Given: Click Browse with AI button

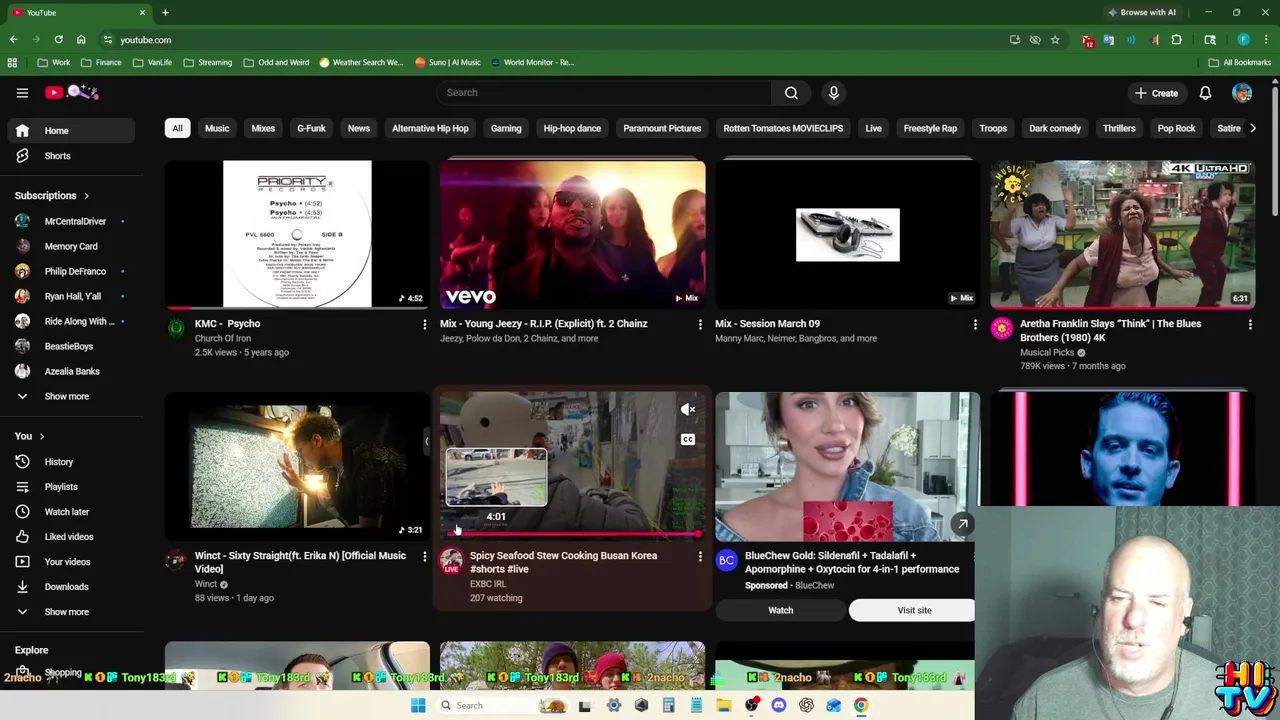Looking at the screenshot, I should point(1141,12).
